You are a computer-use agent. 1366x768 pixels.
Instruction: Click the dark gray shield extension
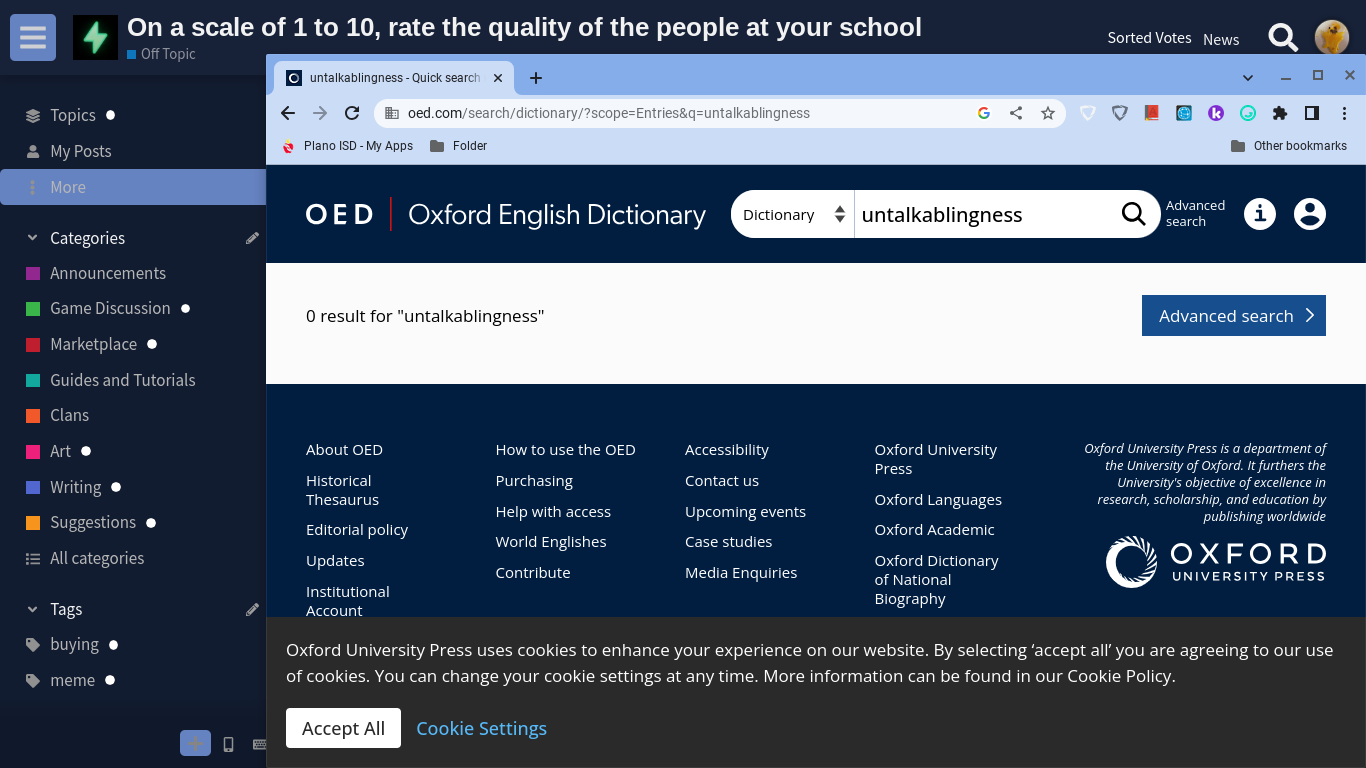pyautogui.click(x=1120, y=113)
